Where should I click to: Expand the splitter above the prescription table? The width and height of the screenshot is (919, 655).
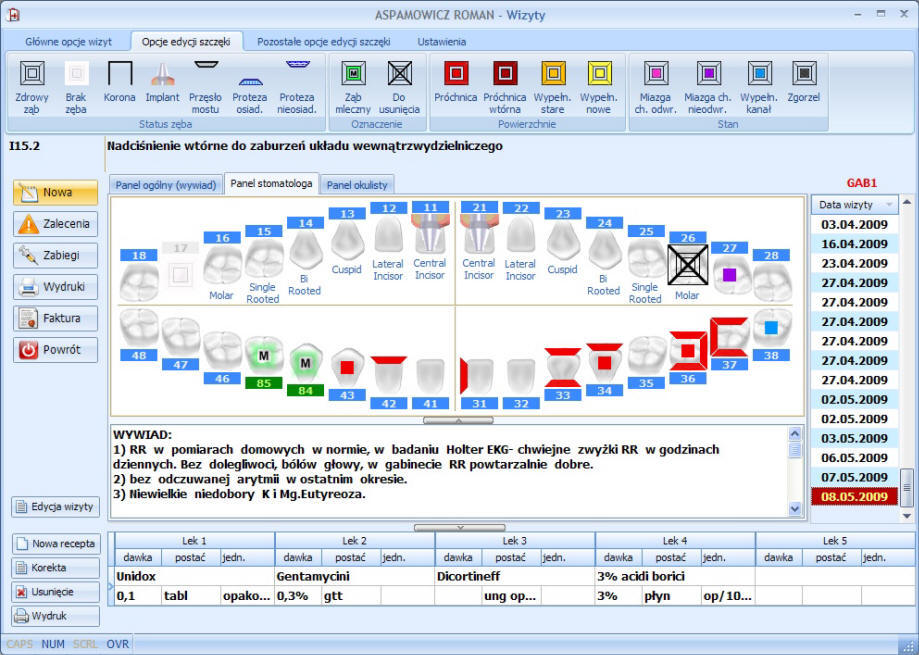(460, 527)
